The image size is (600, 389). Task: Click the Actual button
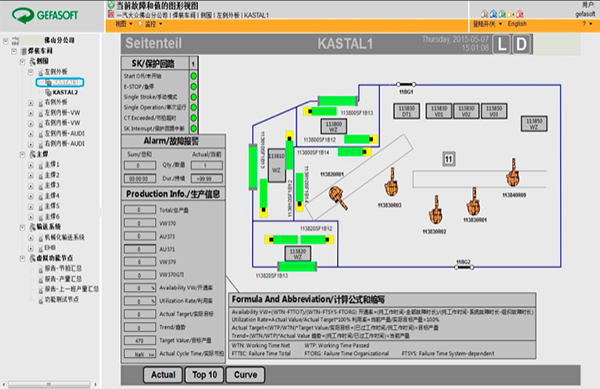[x=163, y=375]
